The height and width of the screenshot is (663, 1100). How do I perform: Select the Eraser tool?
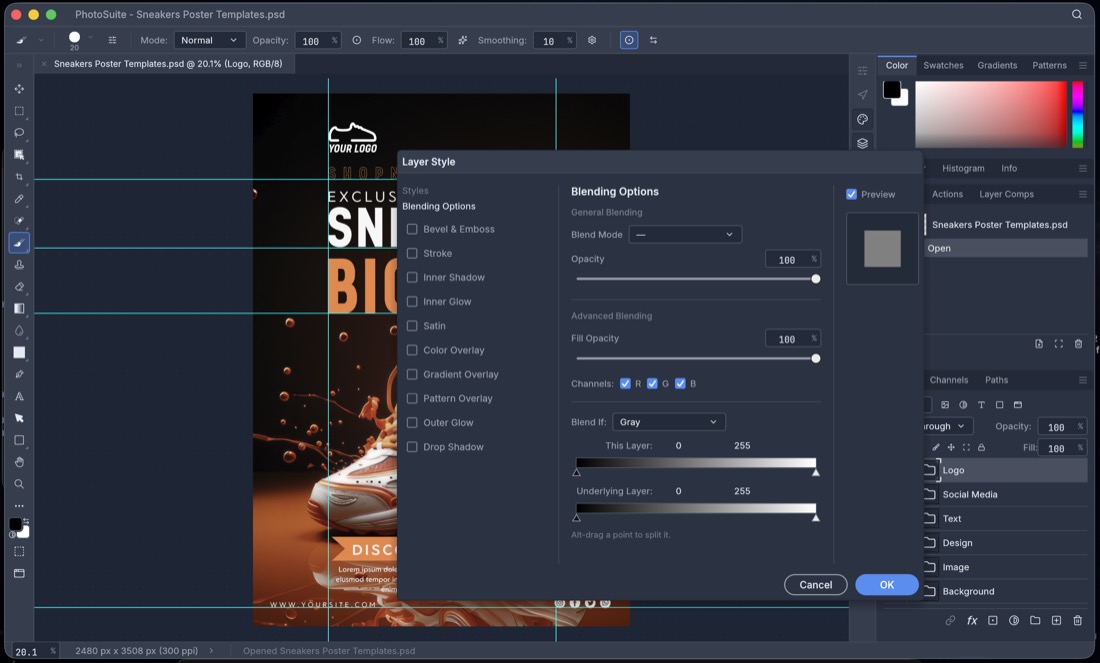coord(19,286)
